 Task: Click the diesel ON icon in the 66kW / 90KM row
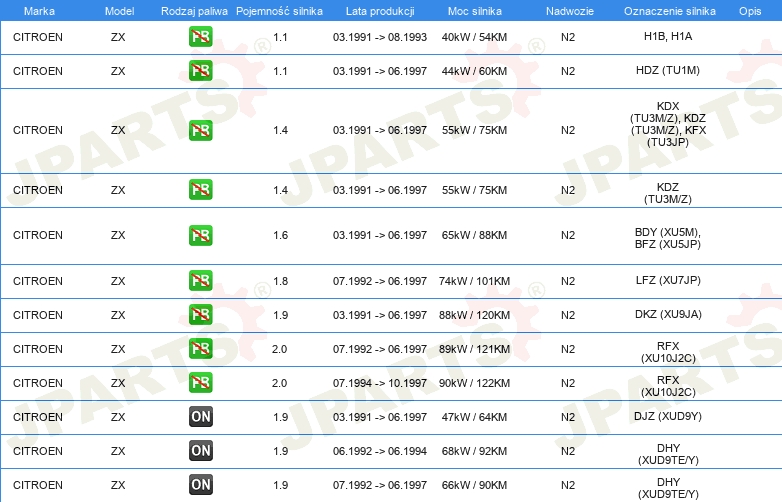tap(200, 485)
